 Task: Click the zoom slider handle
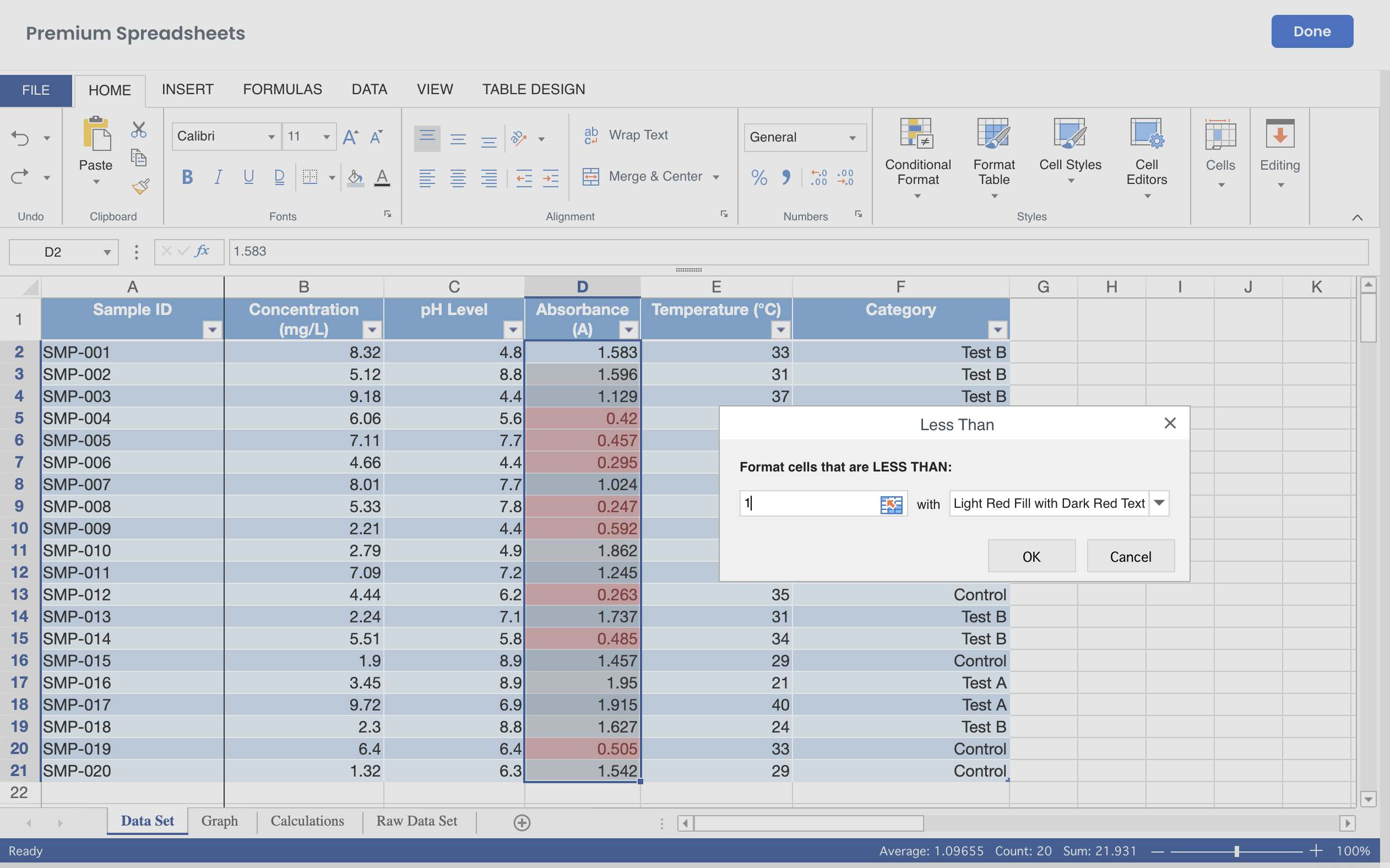pos(1236,851)
